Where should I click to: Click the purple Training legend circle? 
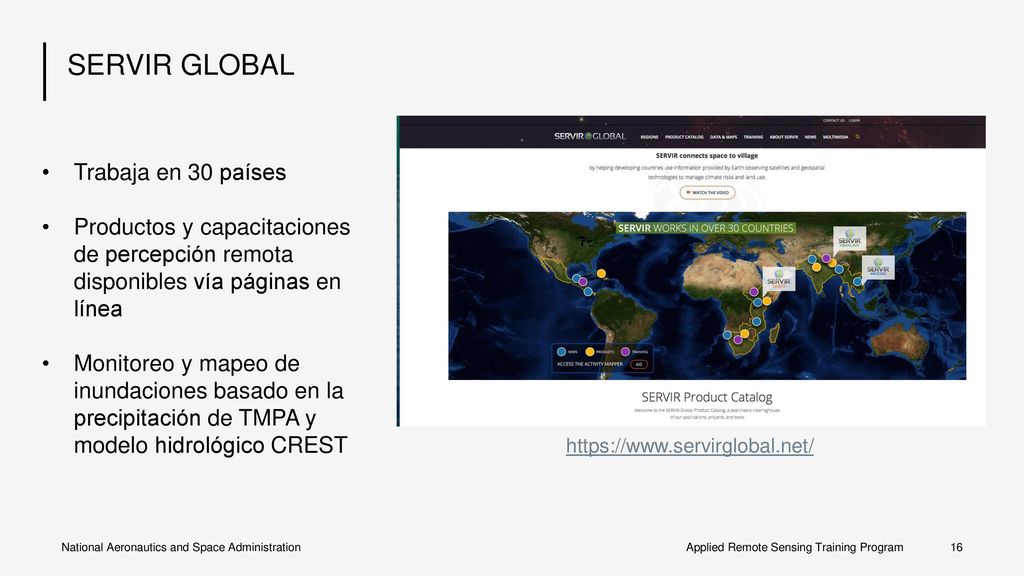625,351
